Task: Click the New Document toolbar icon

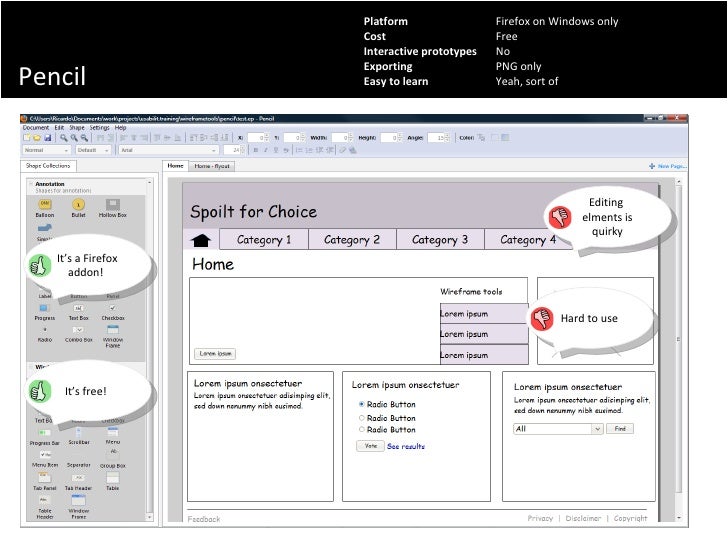Action: click(27, 137)
